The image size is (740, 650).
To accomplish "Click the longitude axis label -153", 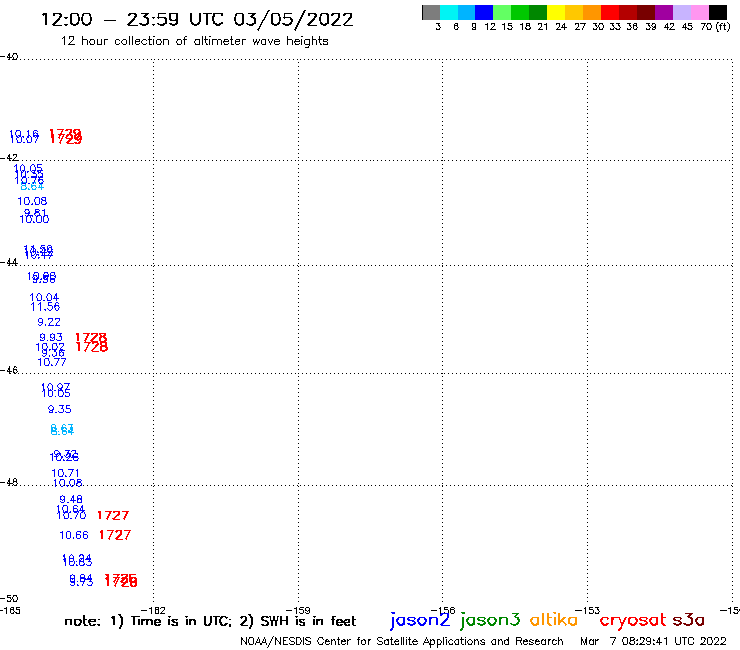I will (588, 610).
